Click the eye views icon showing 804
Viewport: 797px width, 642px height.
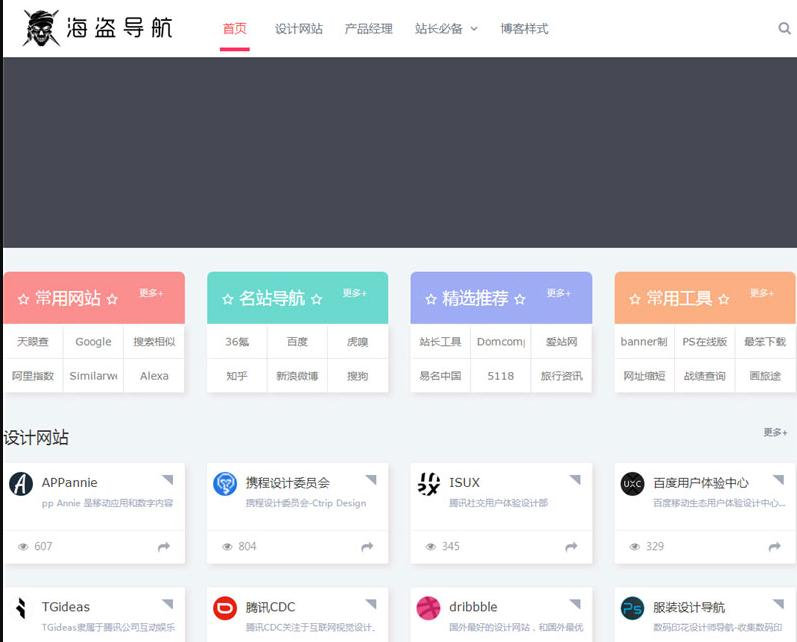pos(227,546)
